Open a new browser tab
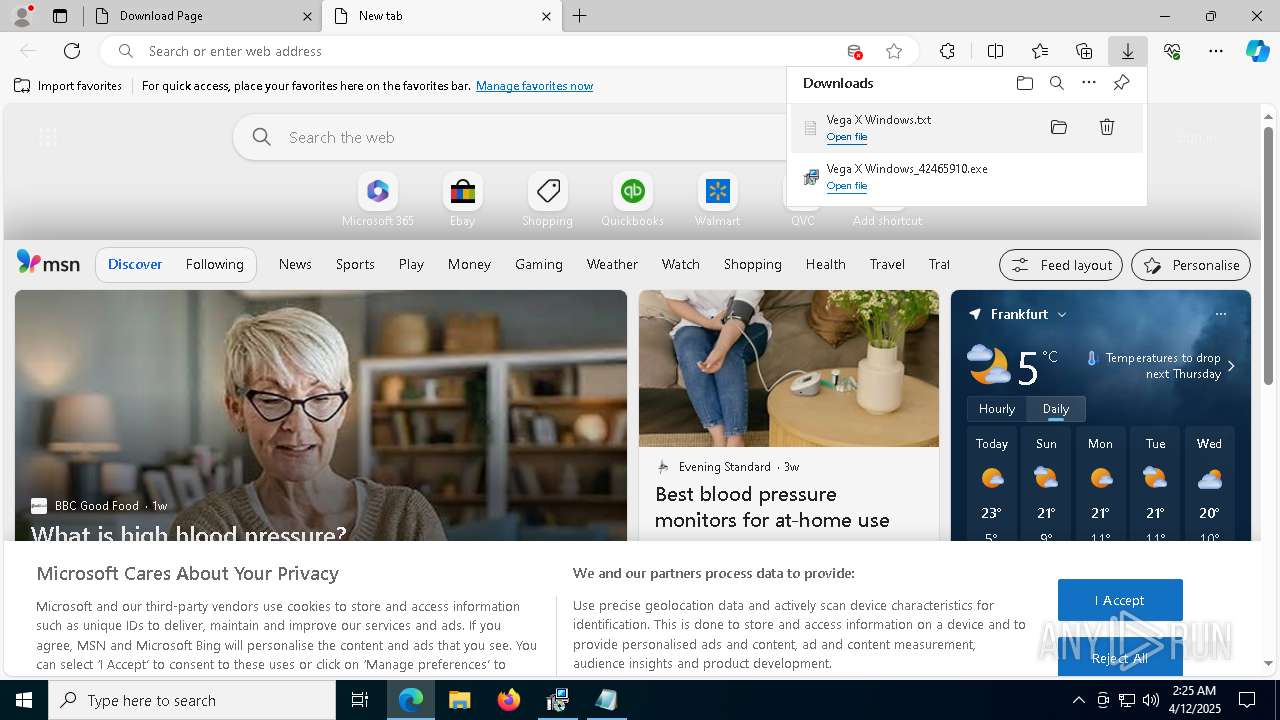This screenshot has height=720, width=1280. [x=580, y=16]
